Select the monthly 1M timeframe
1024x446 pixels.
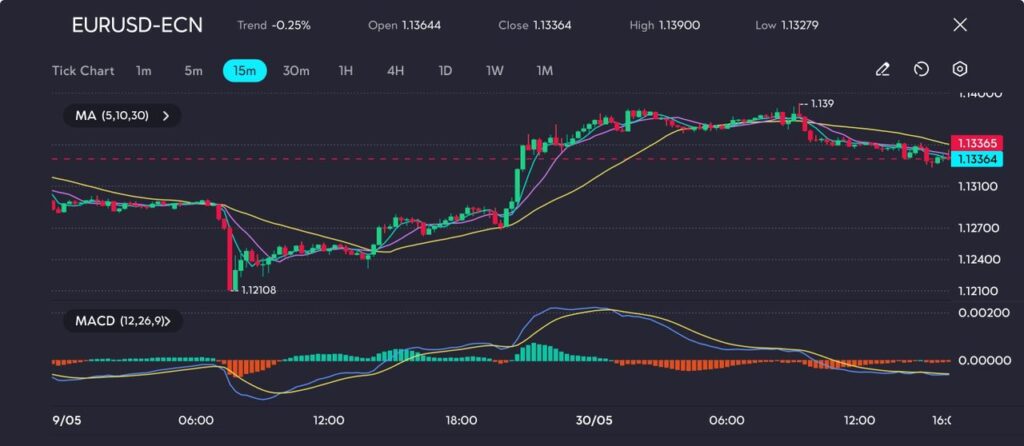(x=544, y=71)
